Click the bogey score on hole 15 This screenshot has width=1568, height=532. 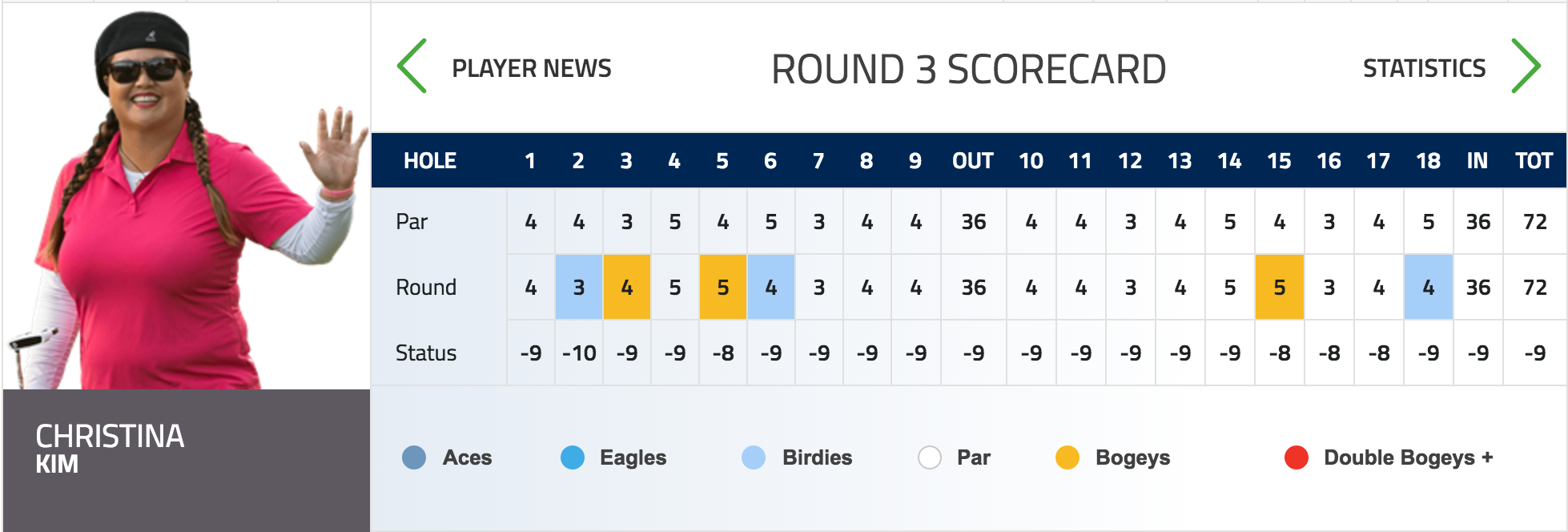1280,287
